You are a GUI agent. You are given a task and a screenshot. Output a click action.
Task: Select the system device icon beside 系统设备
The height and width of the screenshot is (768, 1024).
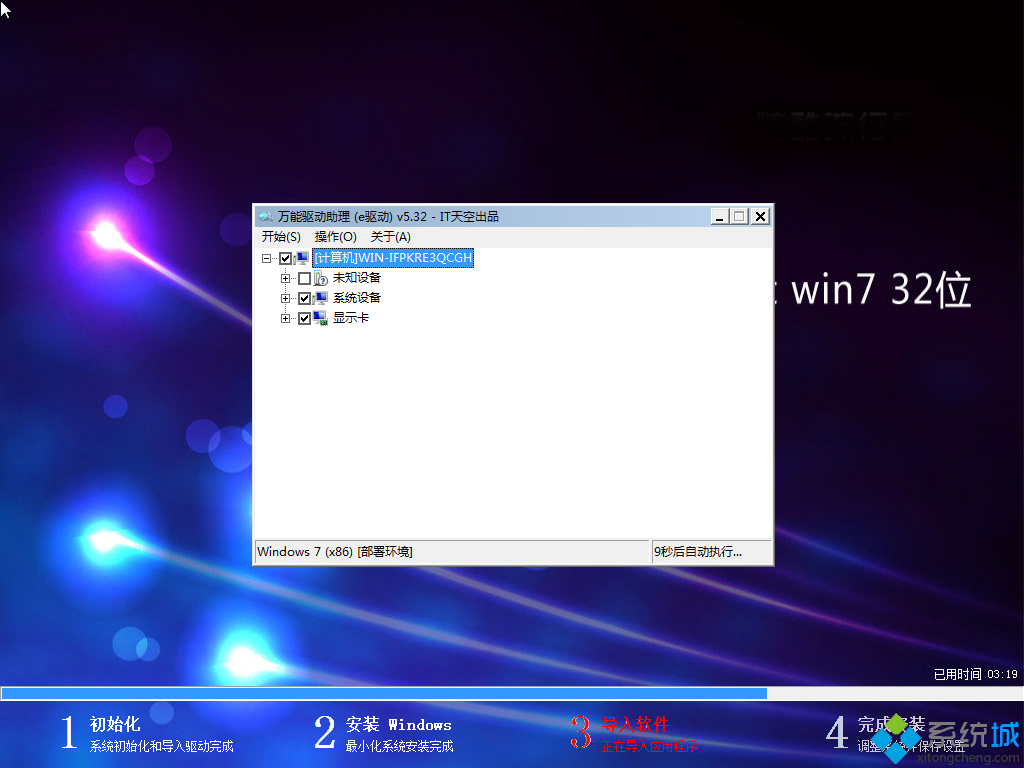(320, 298)
